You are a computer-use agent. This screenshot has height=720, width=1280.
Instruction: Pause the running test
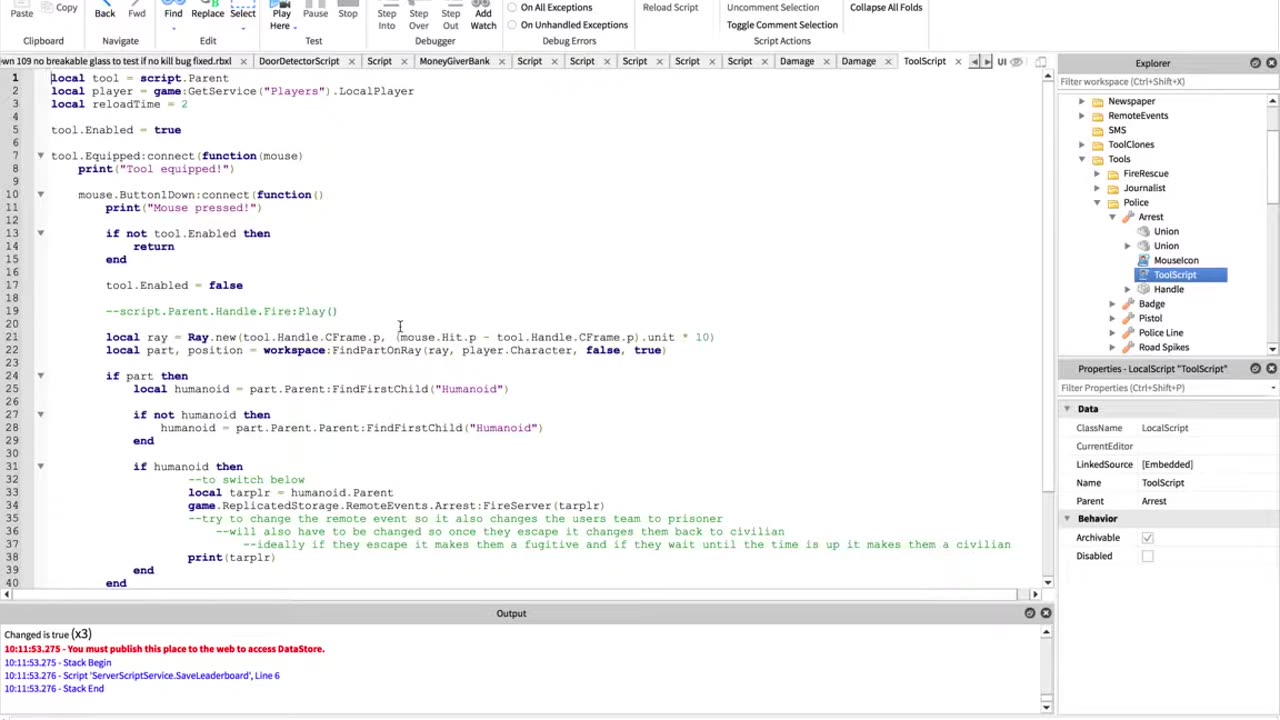tap(315, 11)
